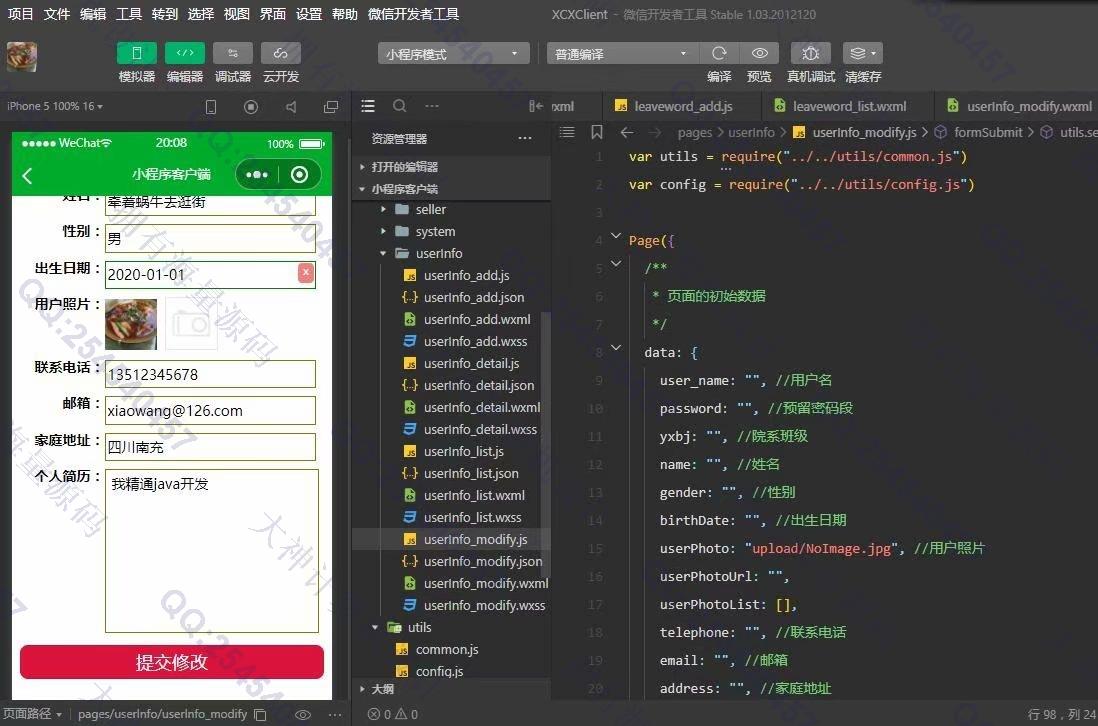The image size is (1098, 726).
Task: Click the real device debugging icon
Action: (x=810, y=54)
